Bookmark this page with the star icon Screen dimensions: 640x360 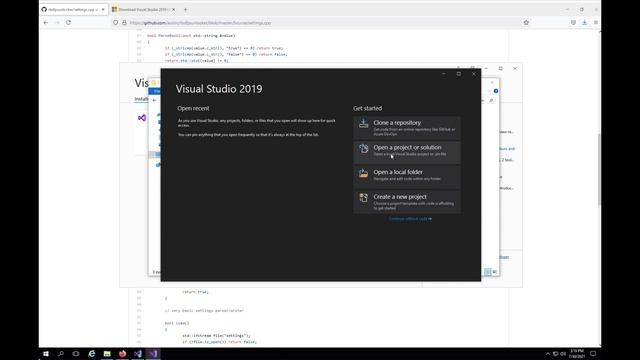[x=526, y=23]
